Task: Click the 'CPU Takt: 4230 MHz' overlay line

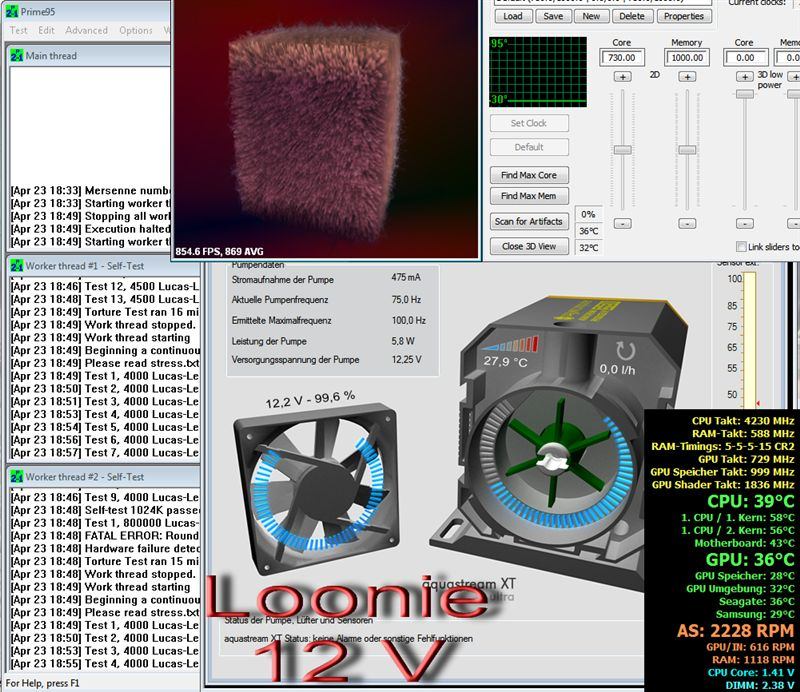Action: (x=743, y=421)
